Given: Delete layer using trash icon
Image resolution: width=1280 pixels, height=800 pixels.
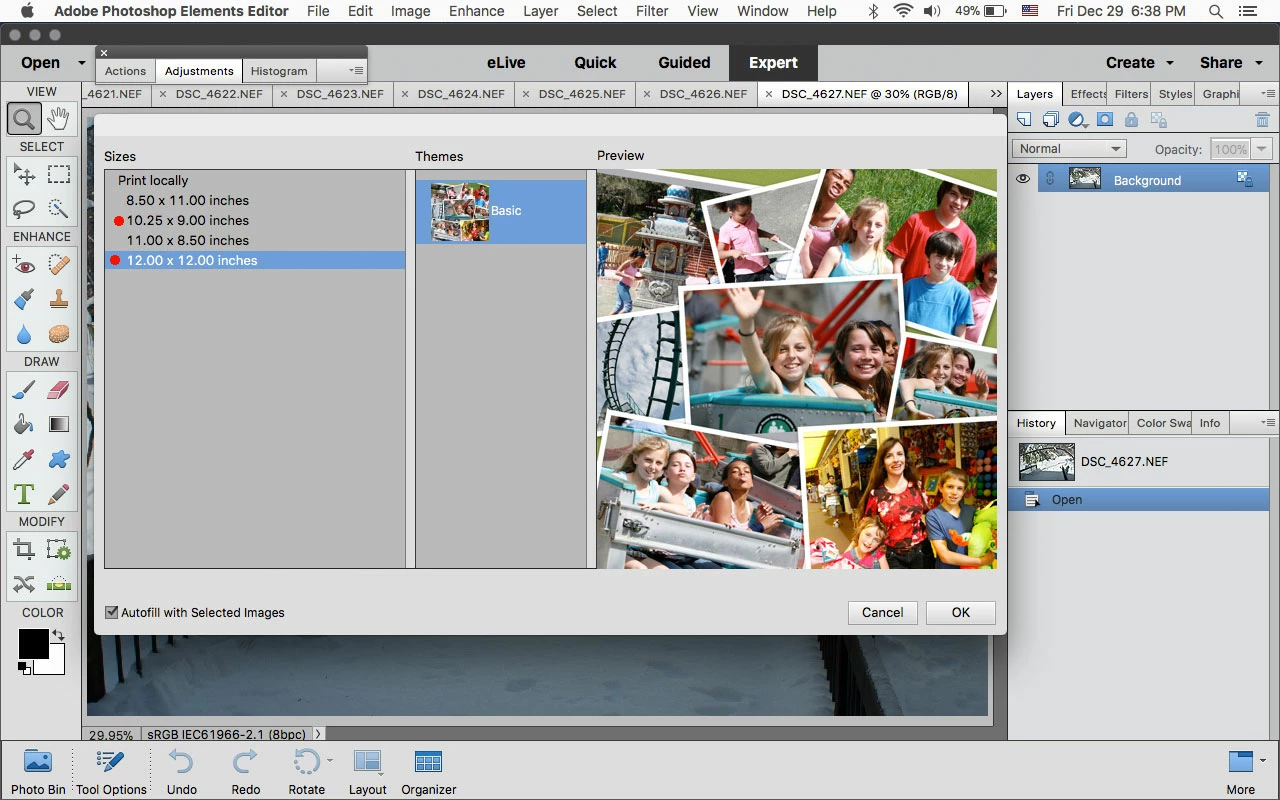Looking at the screenshot, I should 1262,120.
